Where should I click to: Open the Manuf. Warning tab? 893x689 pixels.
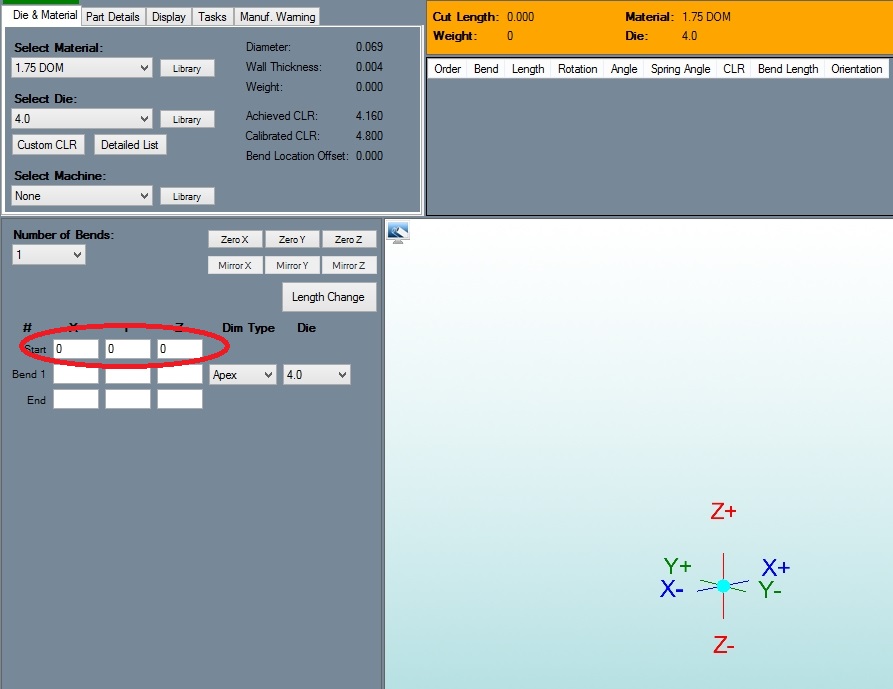(277, 17)
